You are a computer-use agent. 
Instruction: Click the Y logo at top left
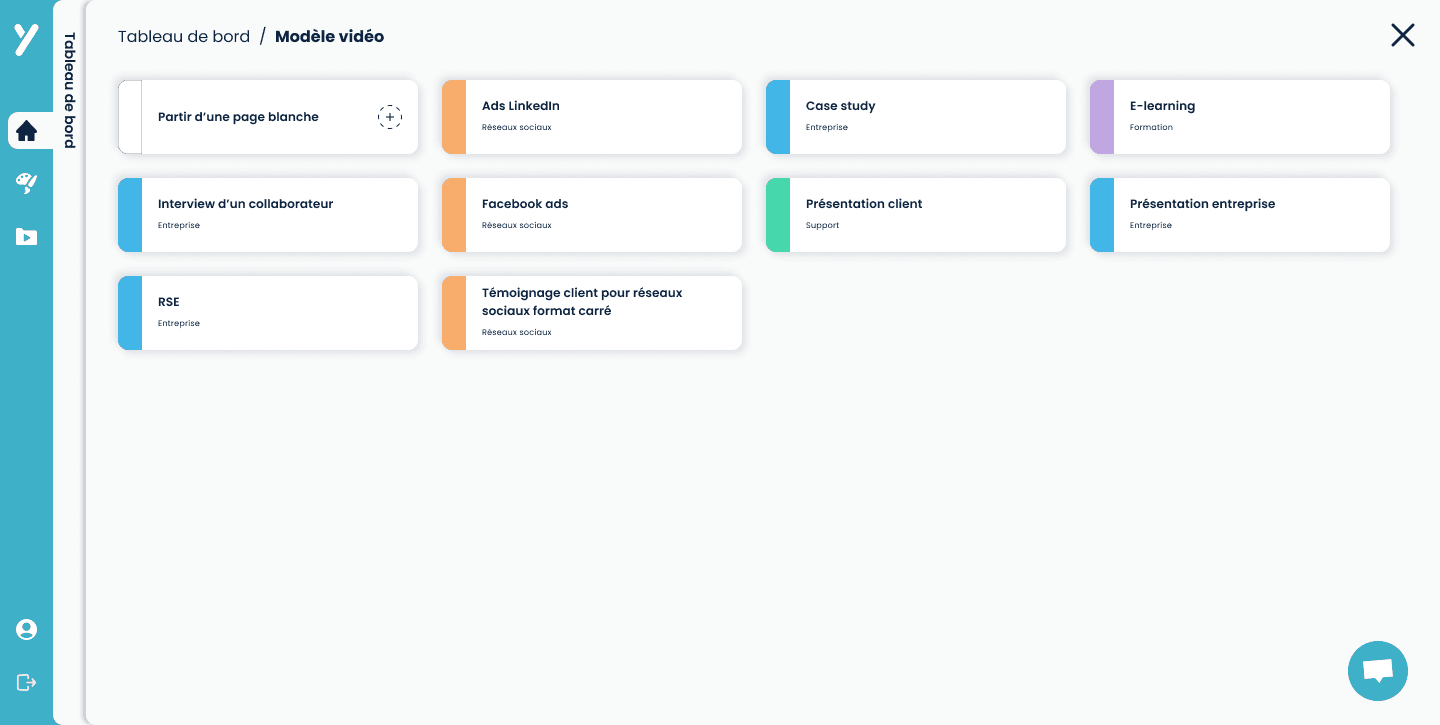point(26,40)
